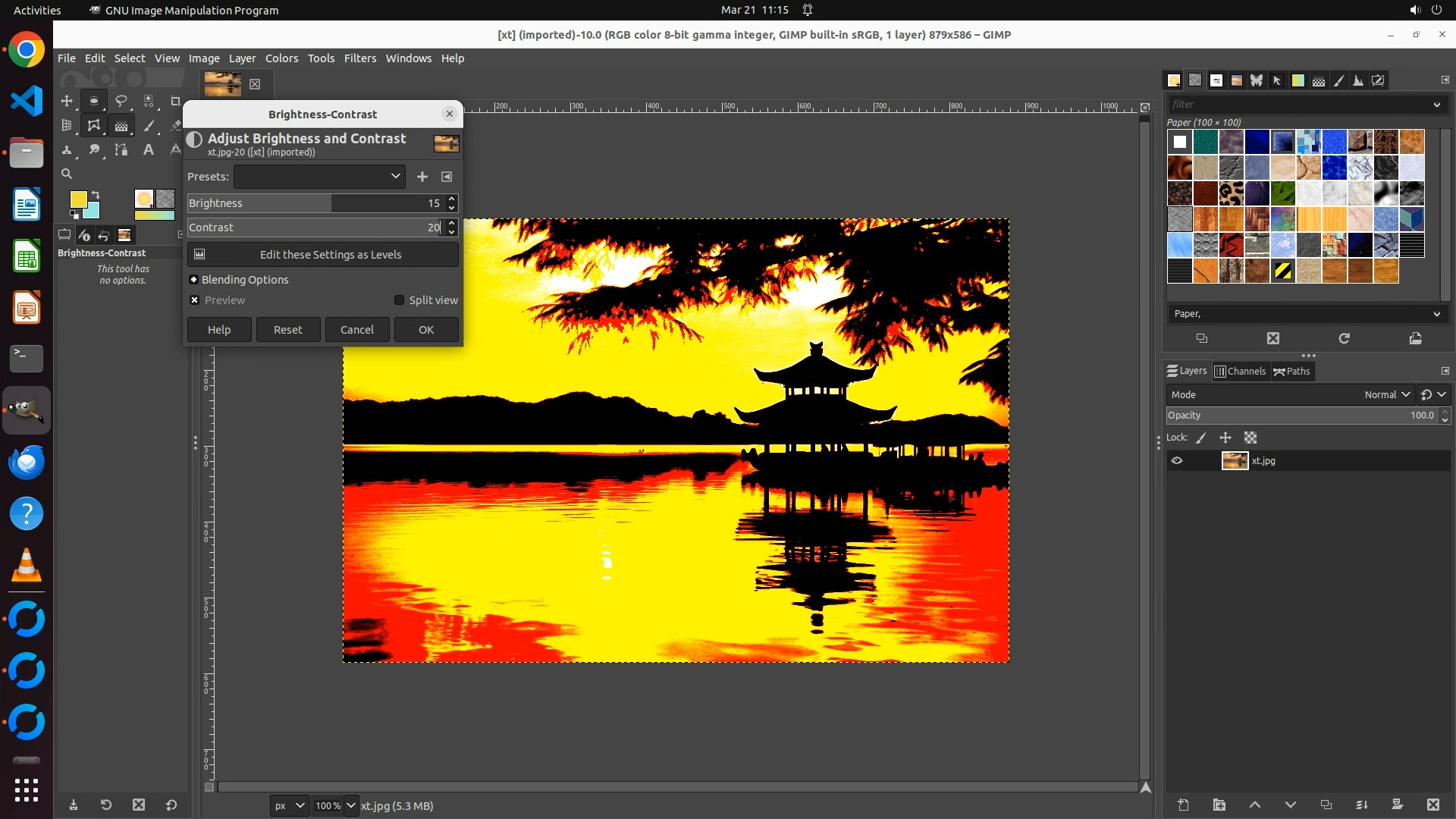Click Edit these Settings as Levels
This screenshot has width=1456, height=819.
pyautogui.click(x=323, y=255)
